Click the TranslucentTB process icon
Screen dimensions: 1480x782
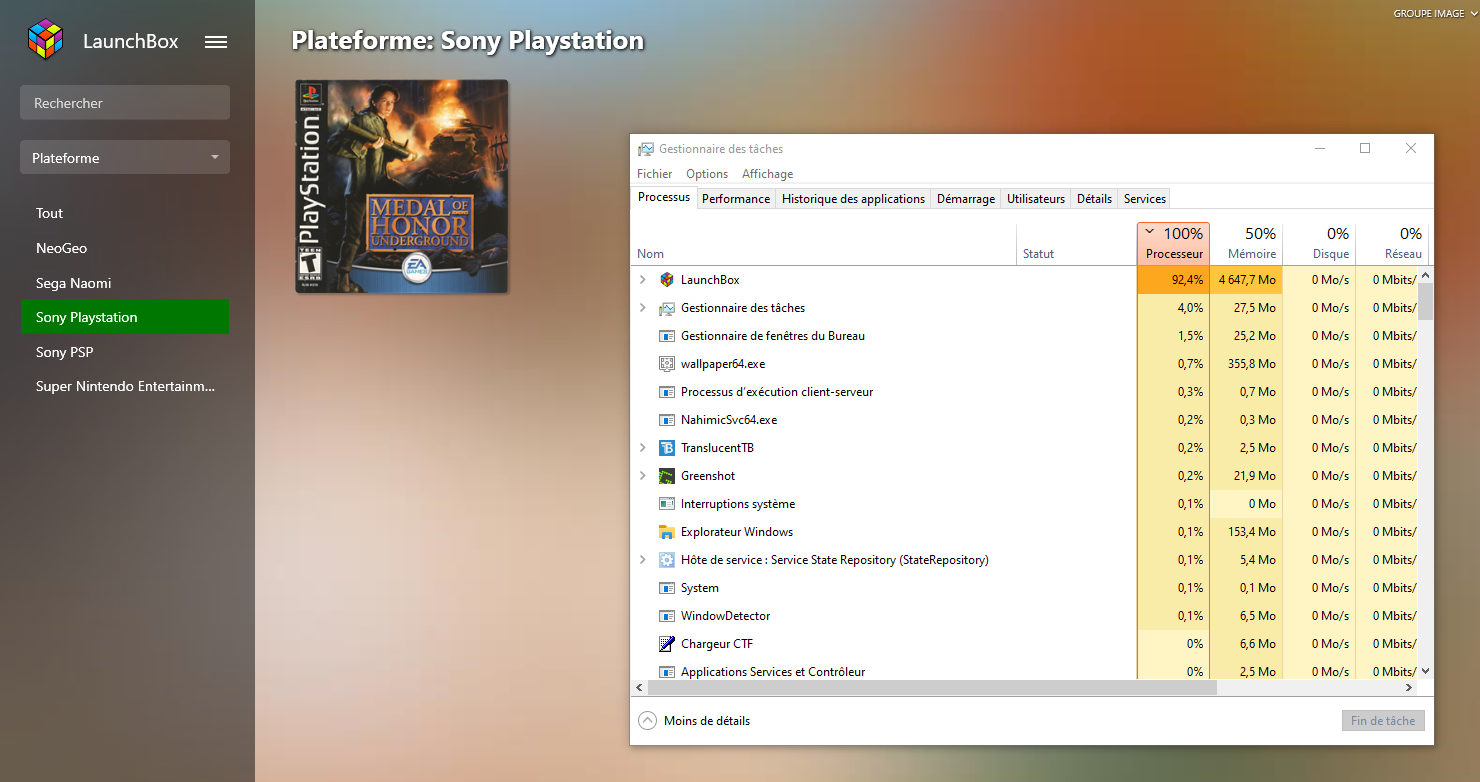[667, 448]
